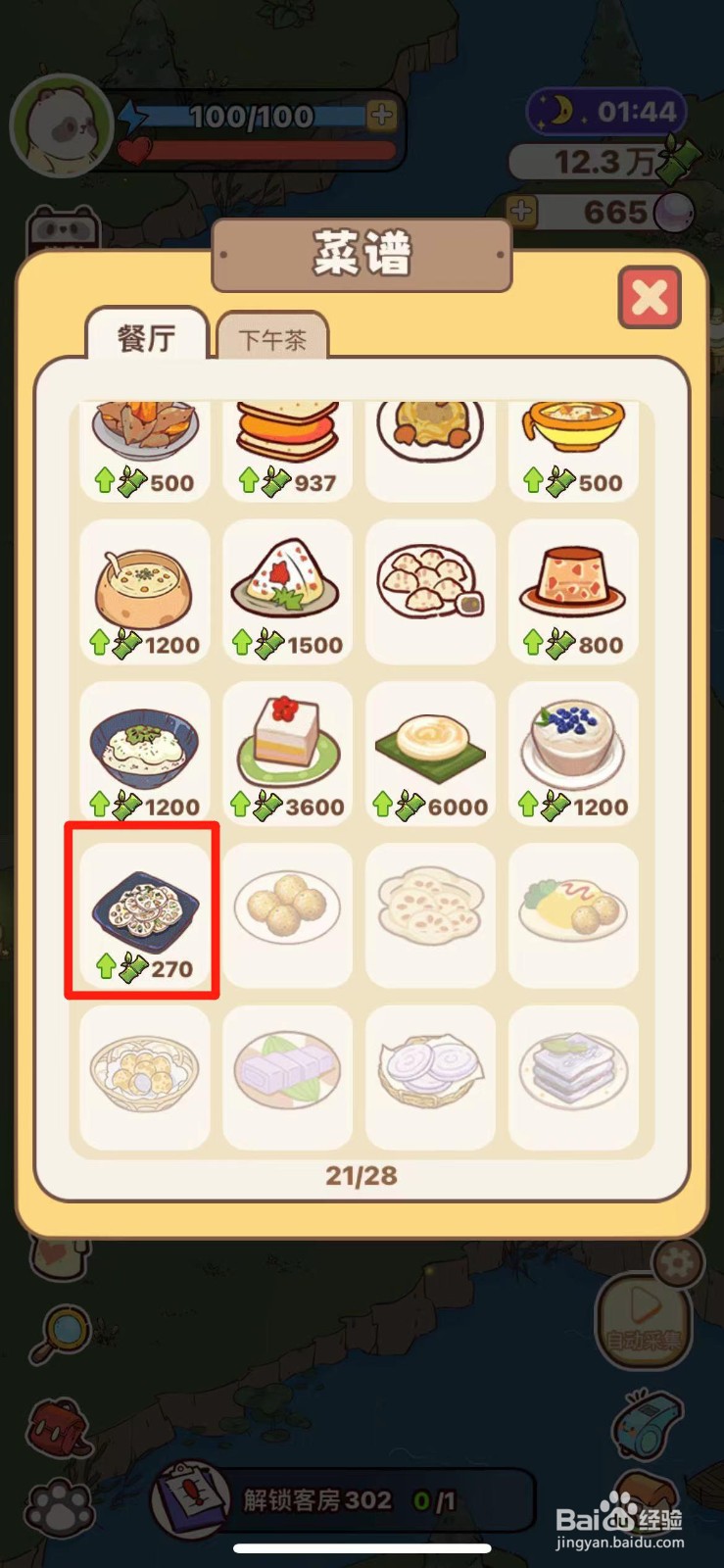Open the paw print menu icon

click(61, 1507)
